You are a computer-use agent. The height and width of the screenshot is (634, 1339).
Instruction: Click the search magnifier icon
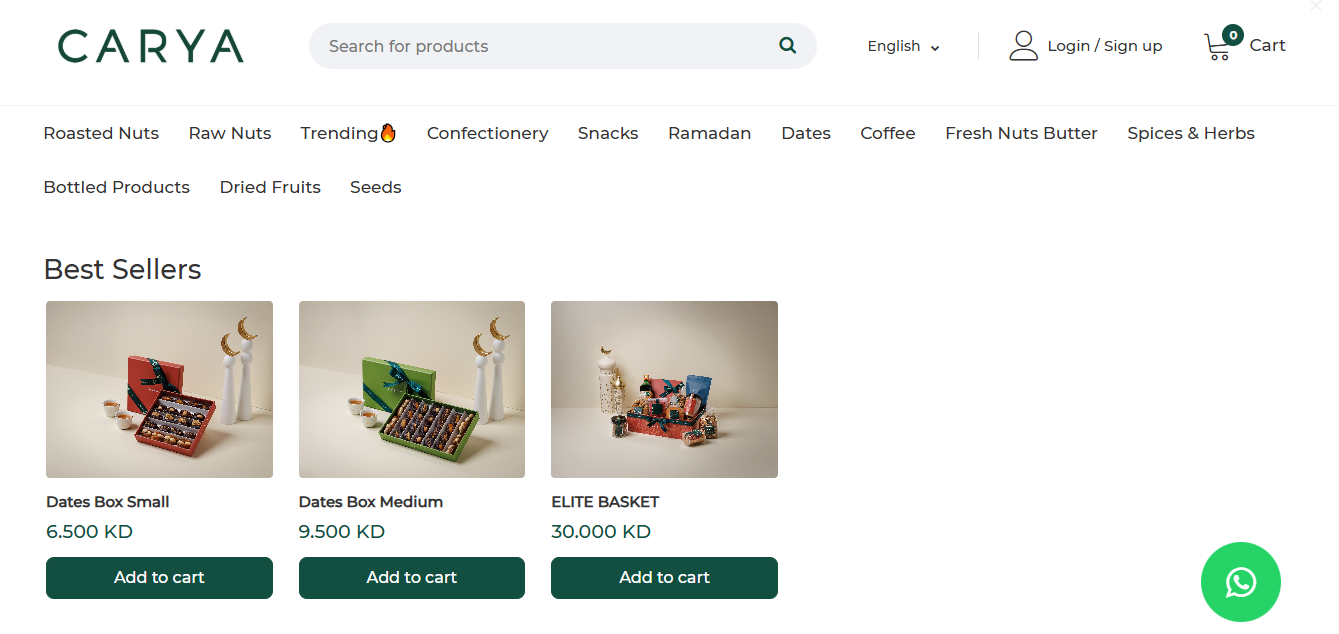click(x=788, y=46)
